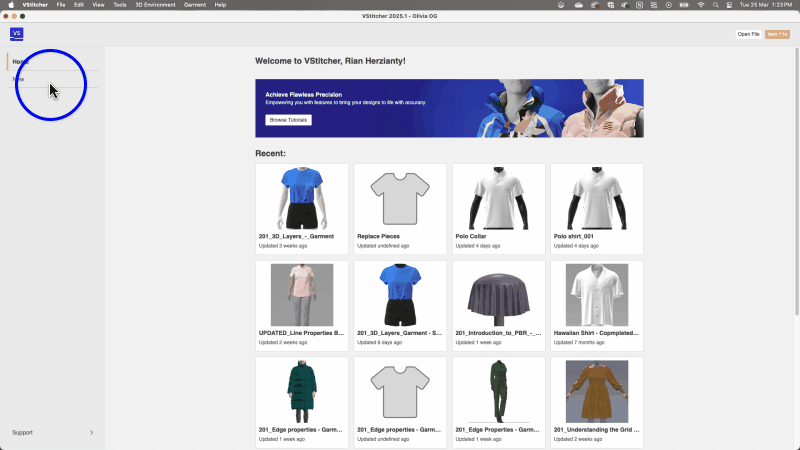Click 'Updated 3 weeks ago' text
The height and width of the screenshot is (450, 800).
point(283,246)
